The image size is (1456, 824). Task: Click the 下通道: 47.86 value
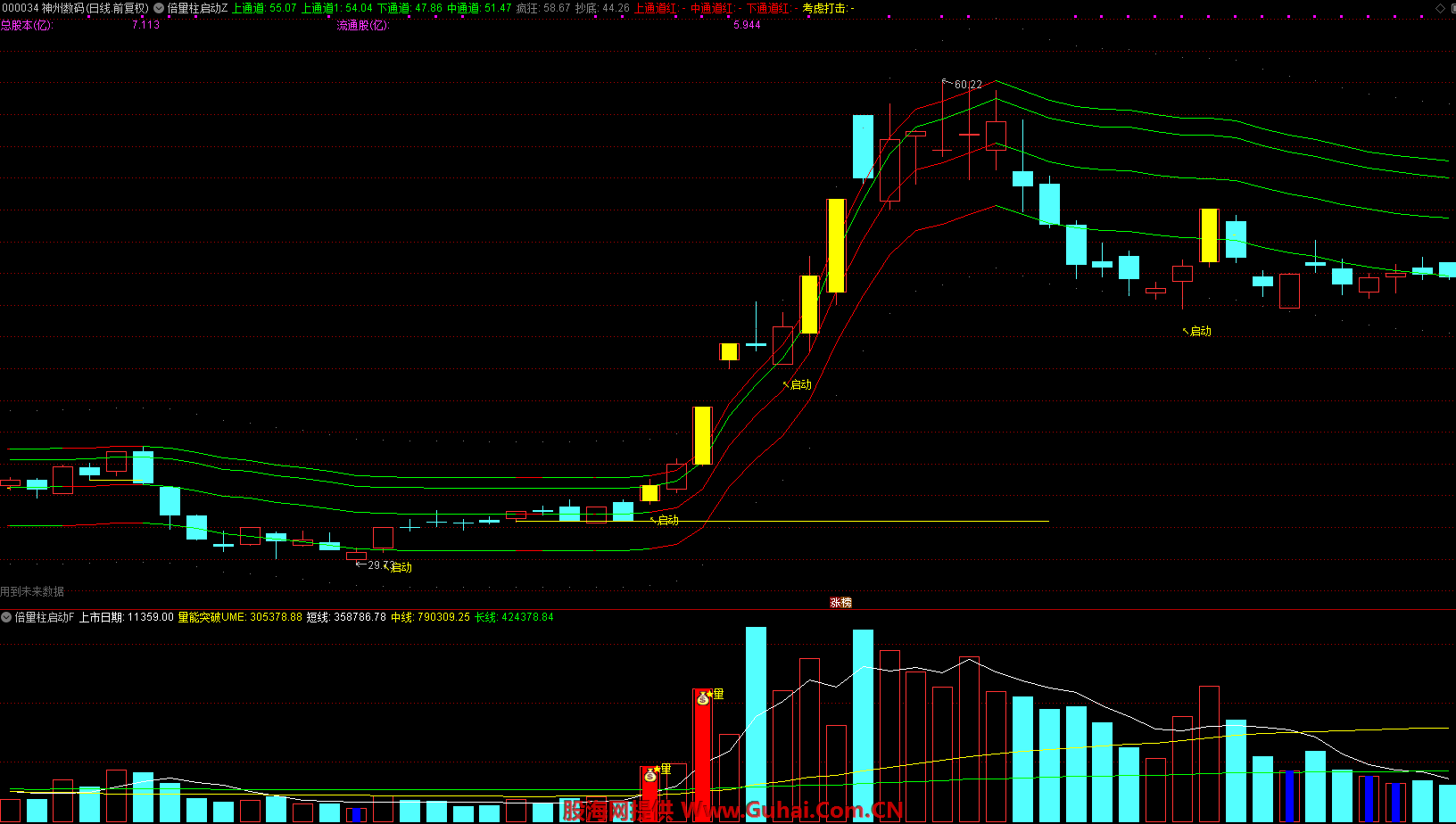pos(409,8)
